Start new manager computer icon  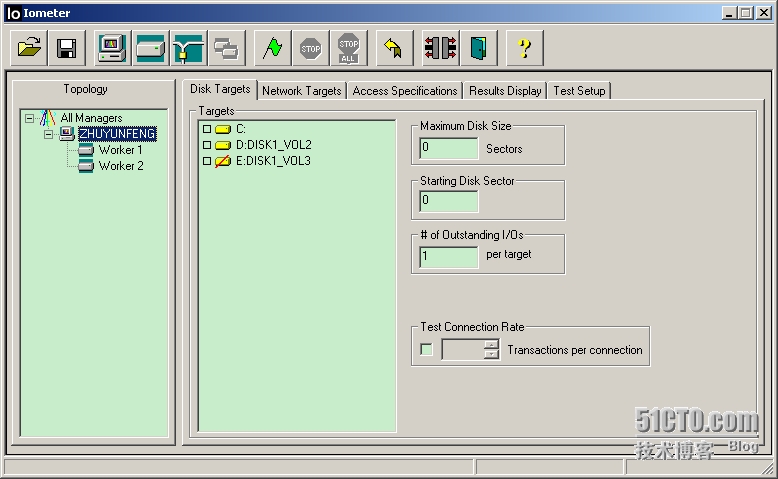coord(113,48)
